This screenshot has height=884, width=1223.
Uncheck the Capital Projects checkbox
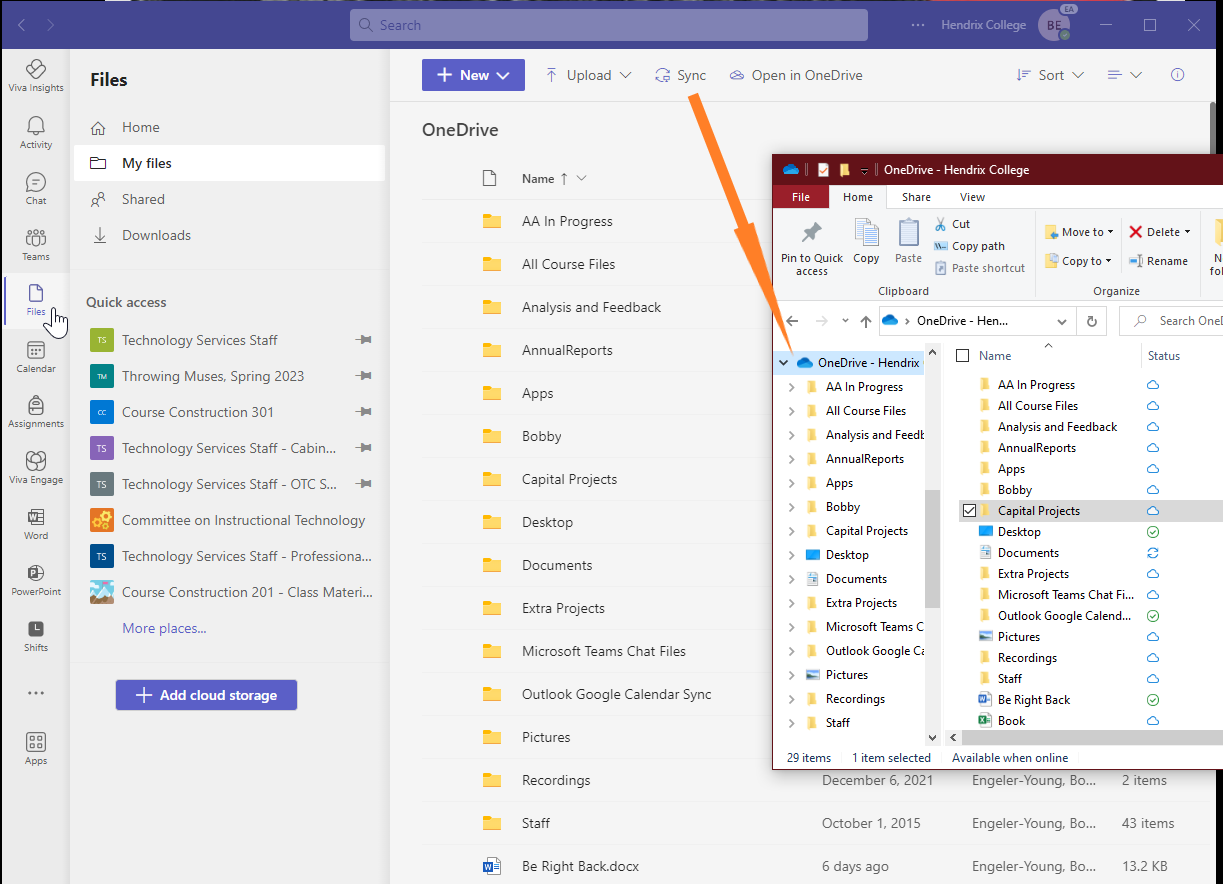point(968,511)
